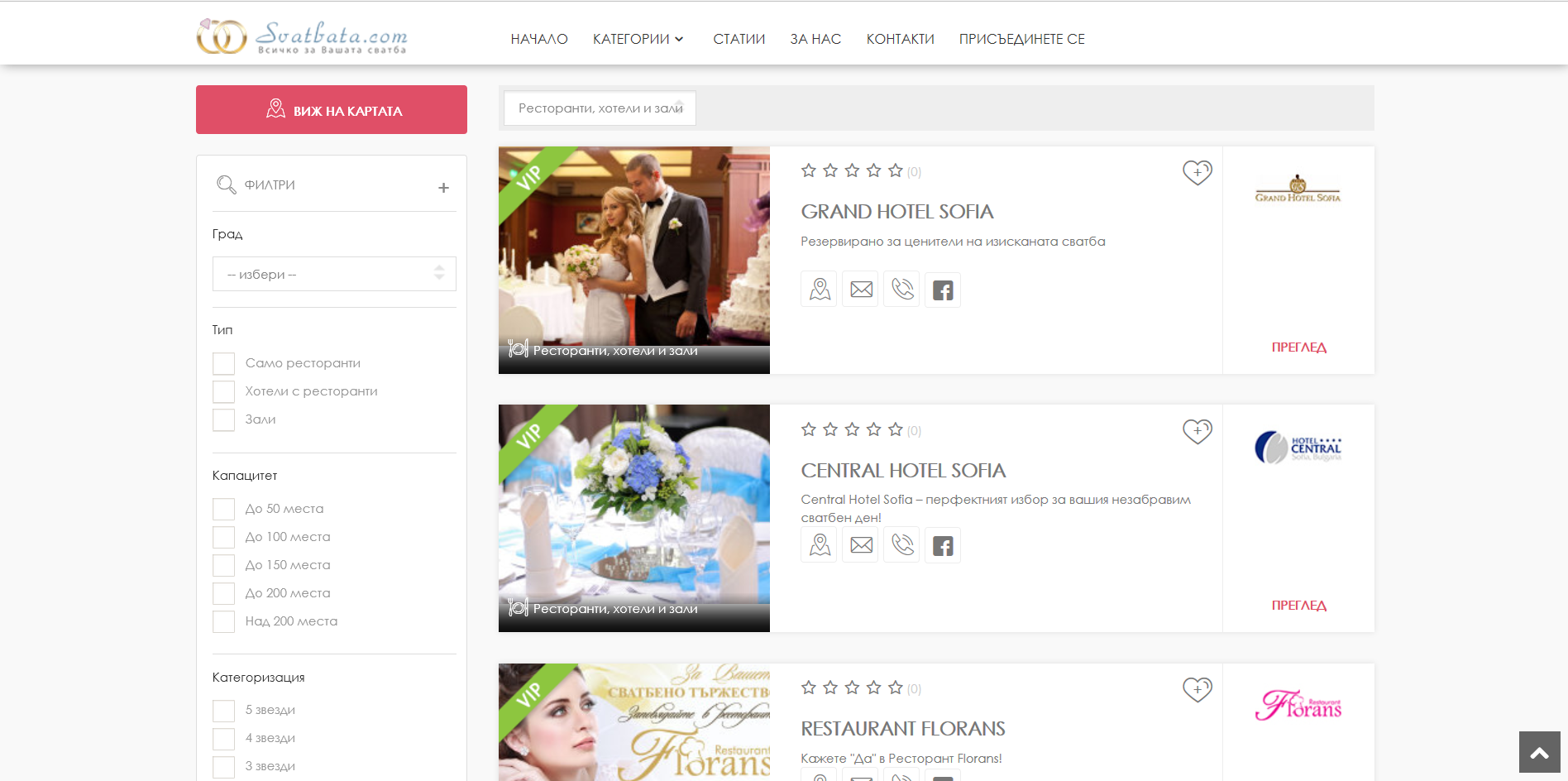This screenshot has width=1568, height=781.
Task: Click phone icon for Central Hotel Sofia
Action: click(902, 545)
